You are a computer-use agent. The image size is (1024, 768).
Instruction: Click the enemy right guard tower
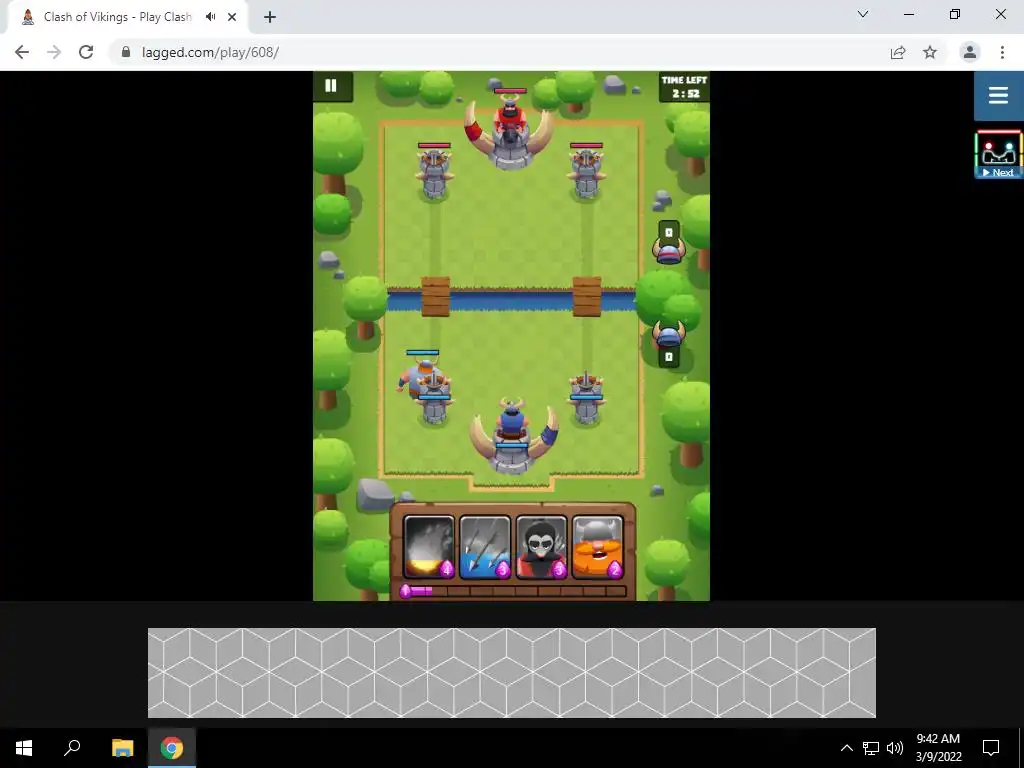pos(586,173)
